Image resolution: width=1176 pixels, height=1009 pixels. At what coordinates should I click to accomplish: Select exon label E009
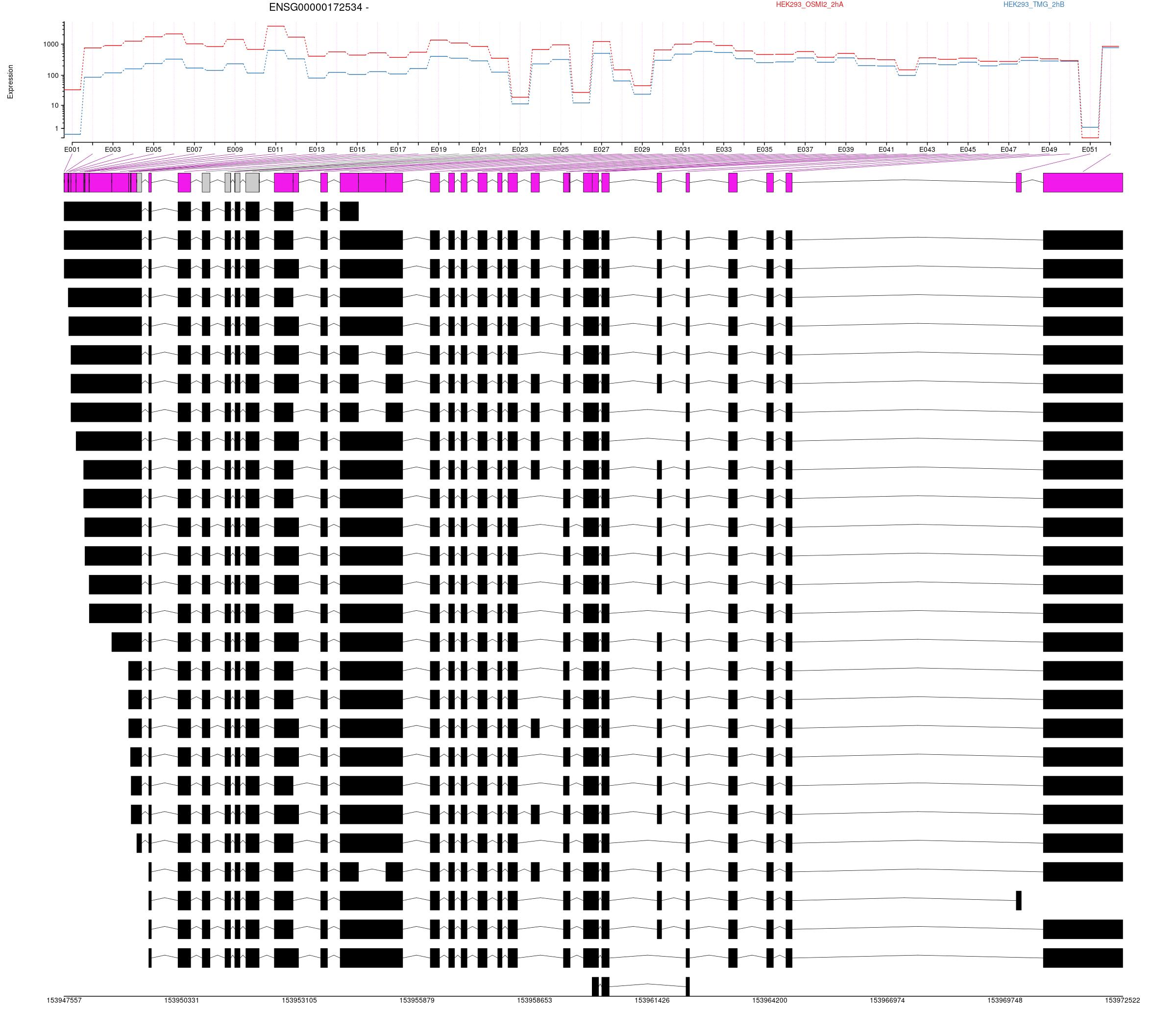click(x=235, y=150)
